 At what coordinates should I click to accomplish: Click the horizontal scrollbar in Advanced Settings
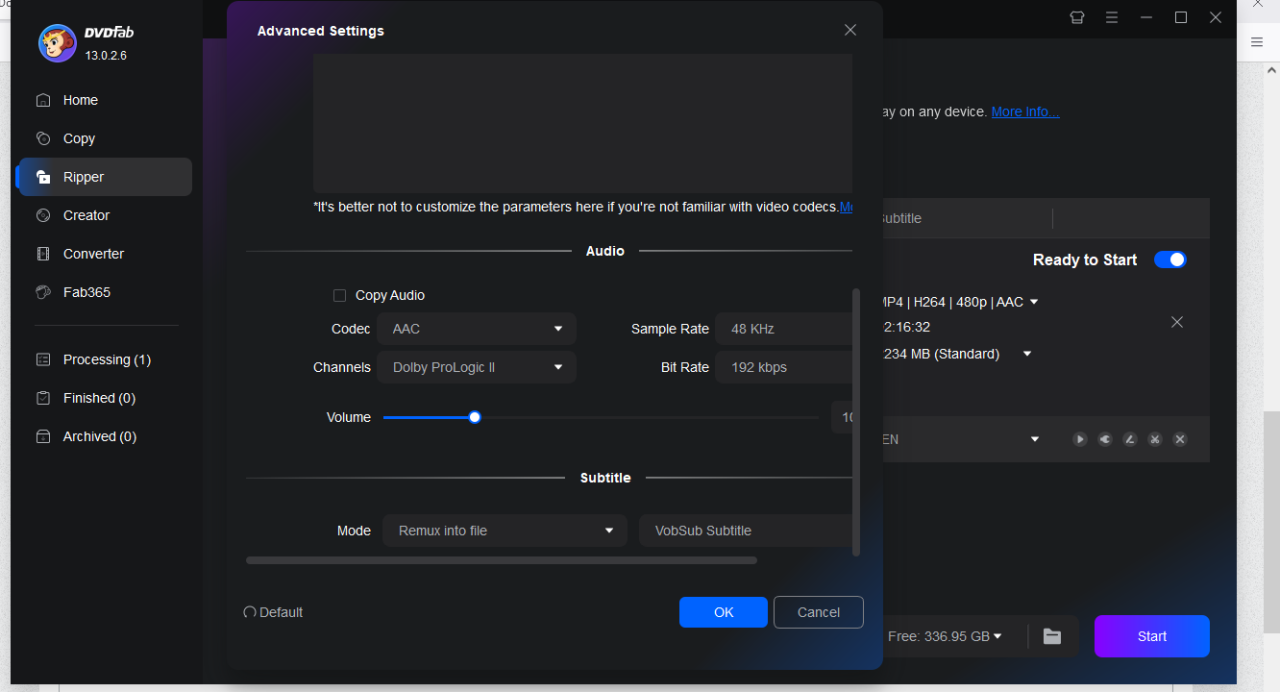501,561
